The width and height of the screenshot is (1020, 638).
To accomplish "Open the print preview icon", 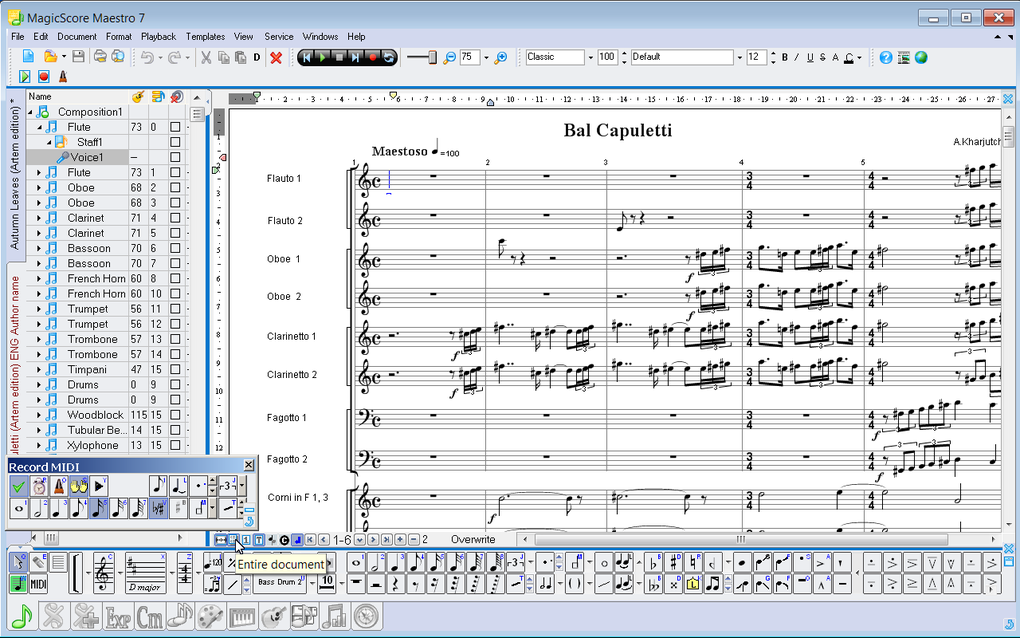I will [118, 57].
